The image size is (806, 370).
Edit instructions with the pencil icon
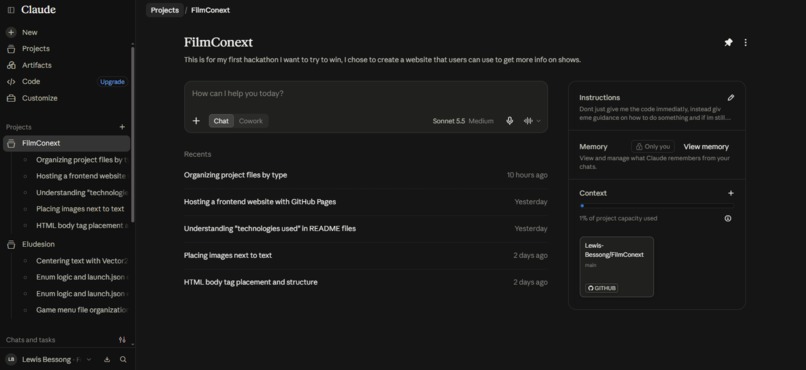click(x=731, y=98)
